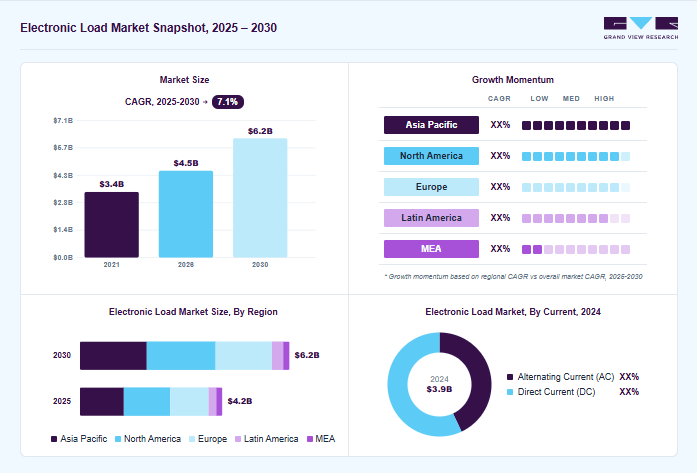Click the 'LOW' column header
Image resolution: width=697 pixels, height=473 pixels.
click(x=539, y=99)
